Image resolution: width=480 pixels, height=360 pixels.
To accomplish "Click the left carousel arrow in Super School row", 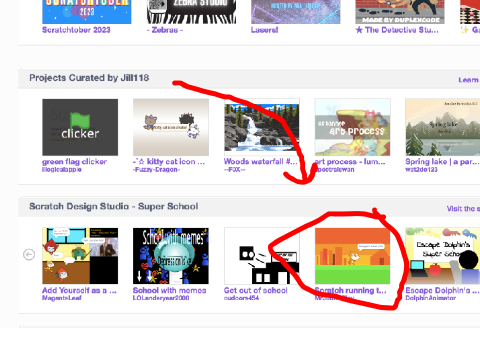I will point(29,255).
